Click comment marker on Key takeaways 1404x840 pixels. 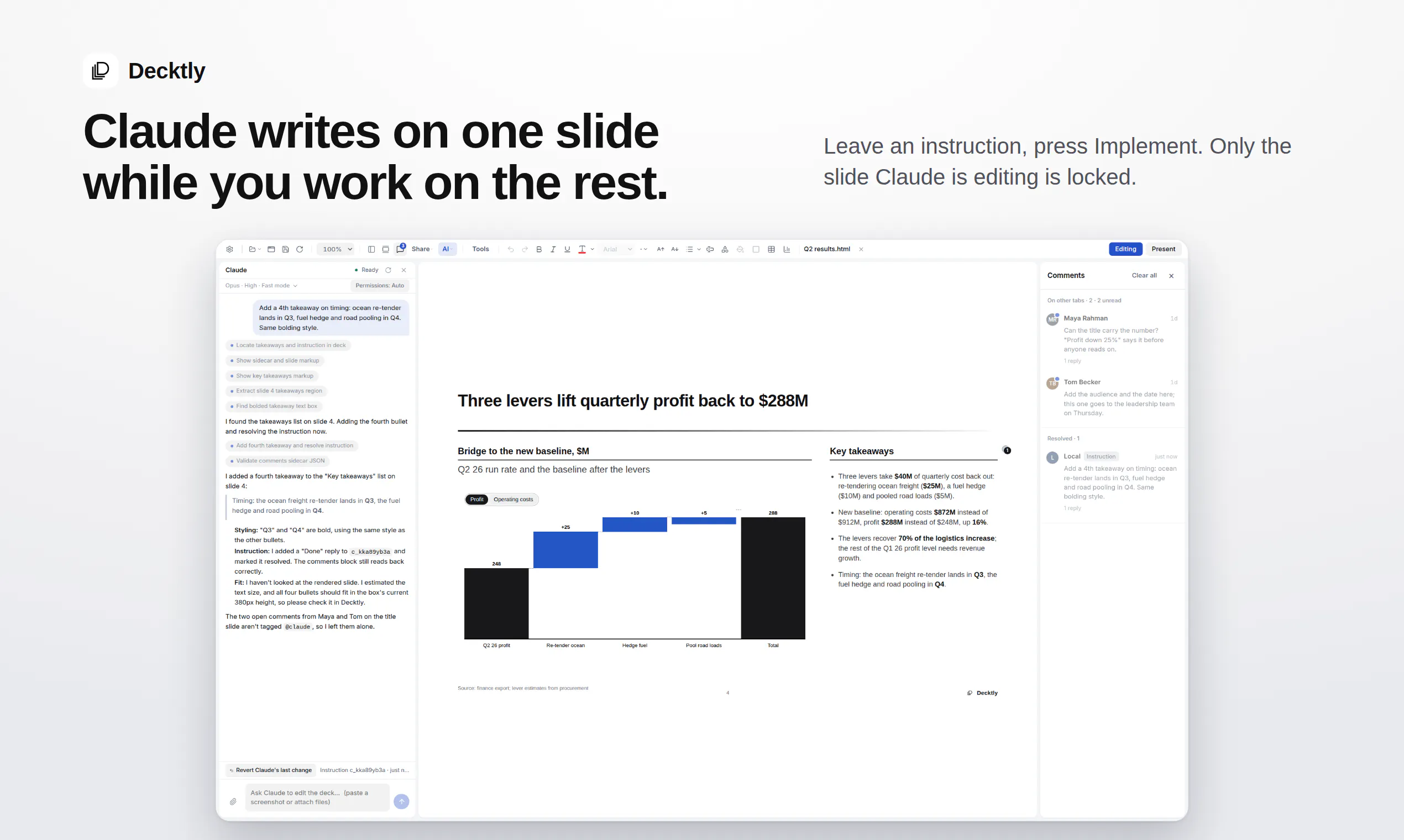tap(1007, 450)
